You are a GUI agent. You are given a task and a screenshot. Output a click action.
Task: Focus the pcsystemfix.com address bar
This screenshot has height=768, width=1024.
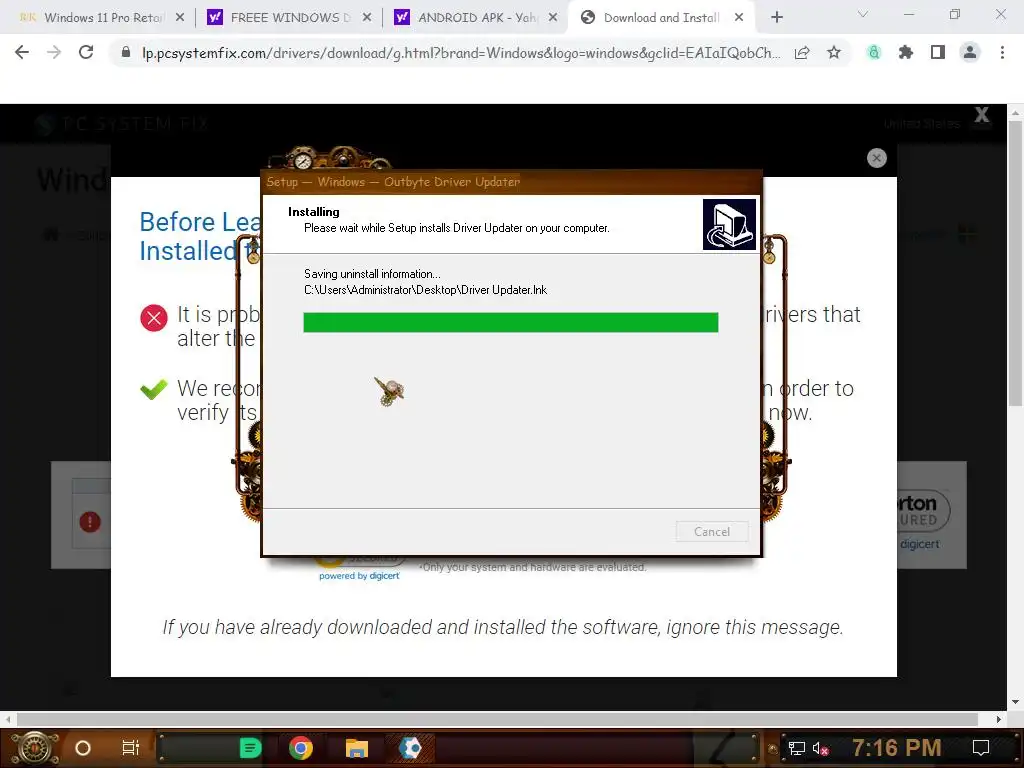(x=460, y=53)
